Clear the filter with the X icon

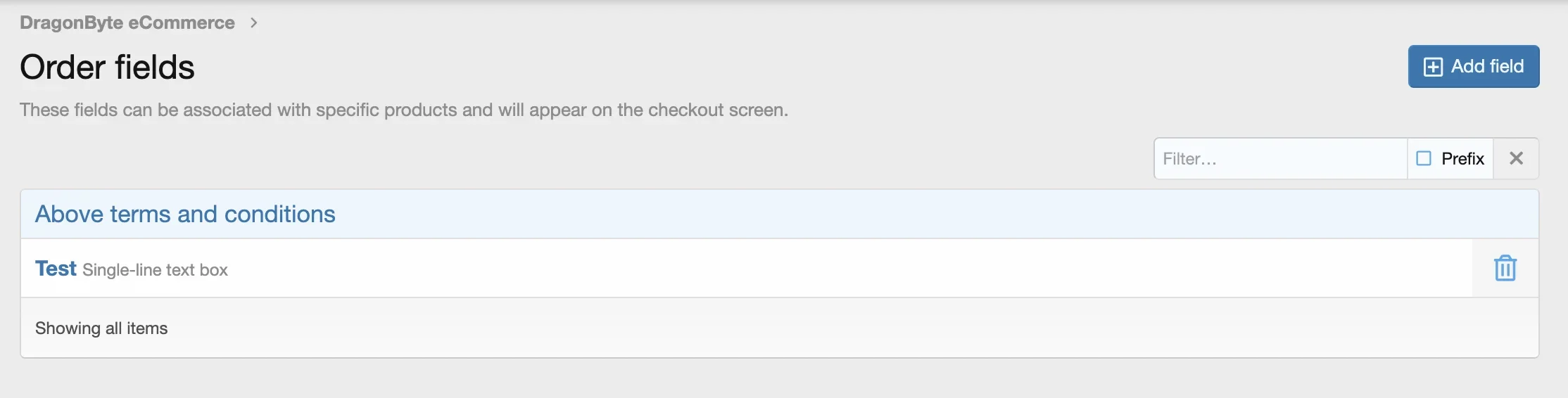click(x=1516, y=158)
